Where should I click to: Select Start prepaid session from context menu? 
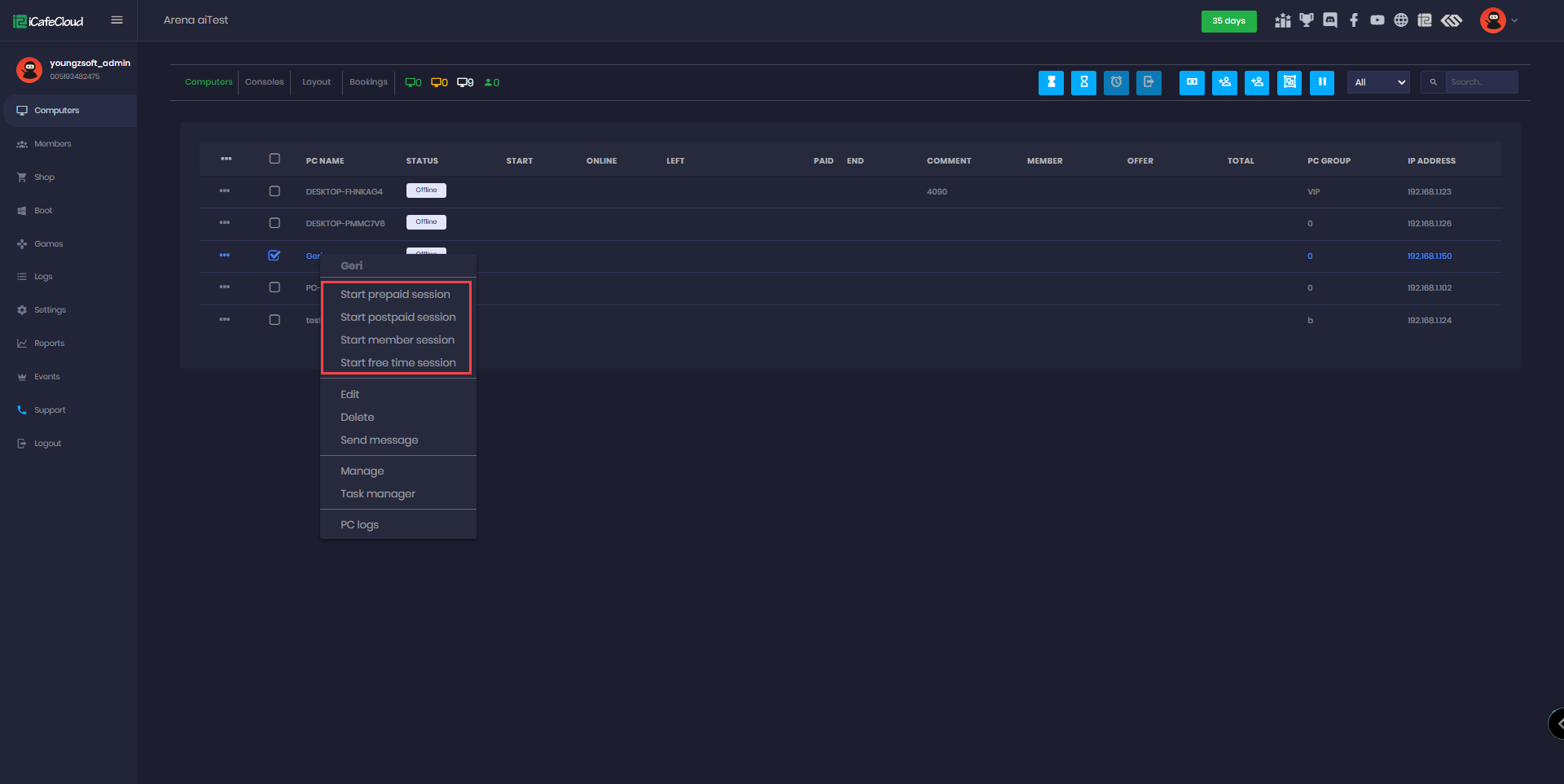click(395, 295)
